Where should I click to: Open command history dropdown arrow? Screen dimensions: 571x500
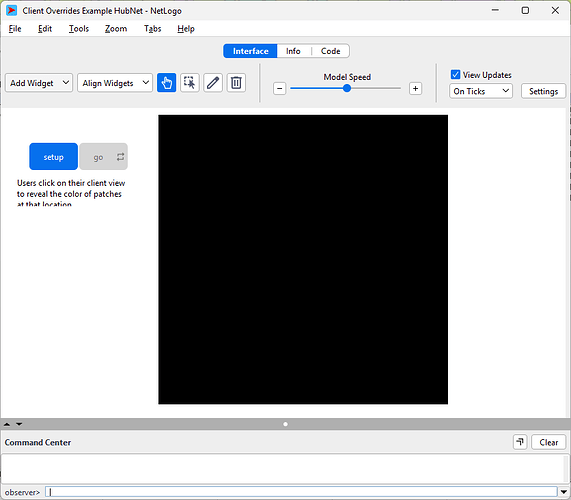click(563, 492)
